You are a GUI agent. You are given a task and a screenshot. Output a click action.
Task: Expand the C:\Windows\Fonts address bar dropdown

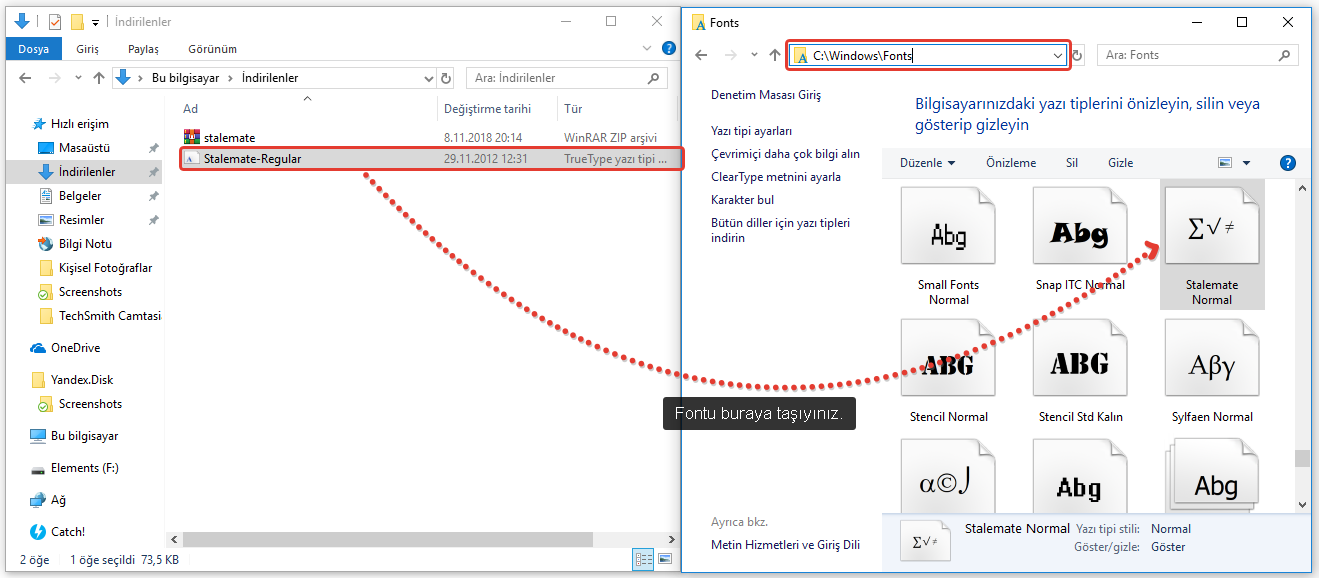point(1058,56)
